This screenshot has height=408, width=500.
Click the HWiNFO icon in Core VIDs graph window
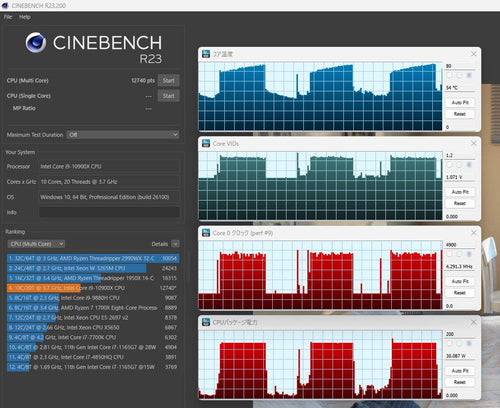(x=206, y=143)
